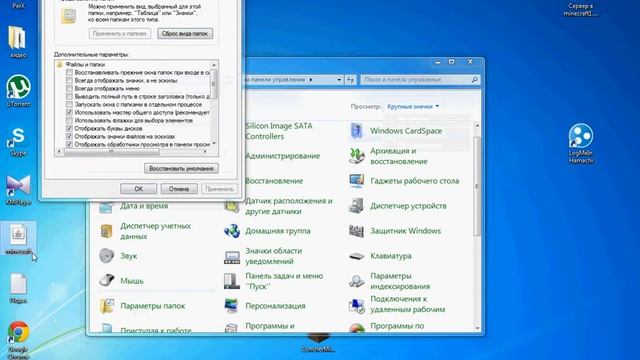Check Выводить полный путь в строке заголовка
Image resolution: width=640 pixels, height=360 pixels.
point(69,97)
